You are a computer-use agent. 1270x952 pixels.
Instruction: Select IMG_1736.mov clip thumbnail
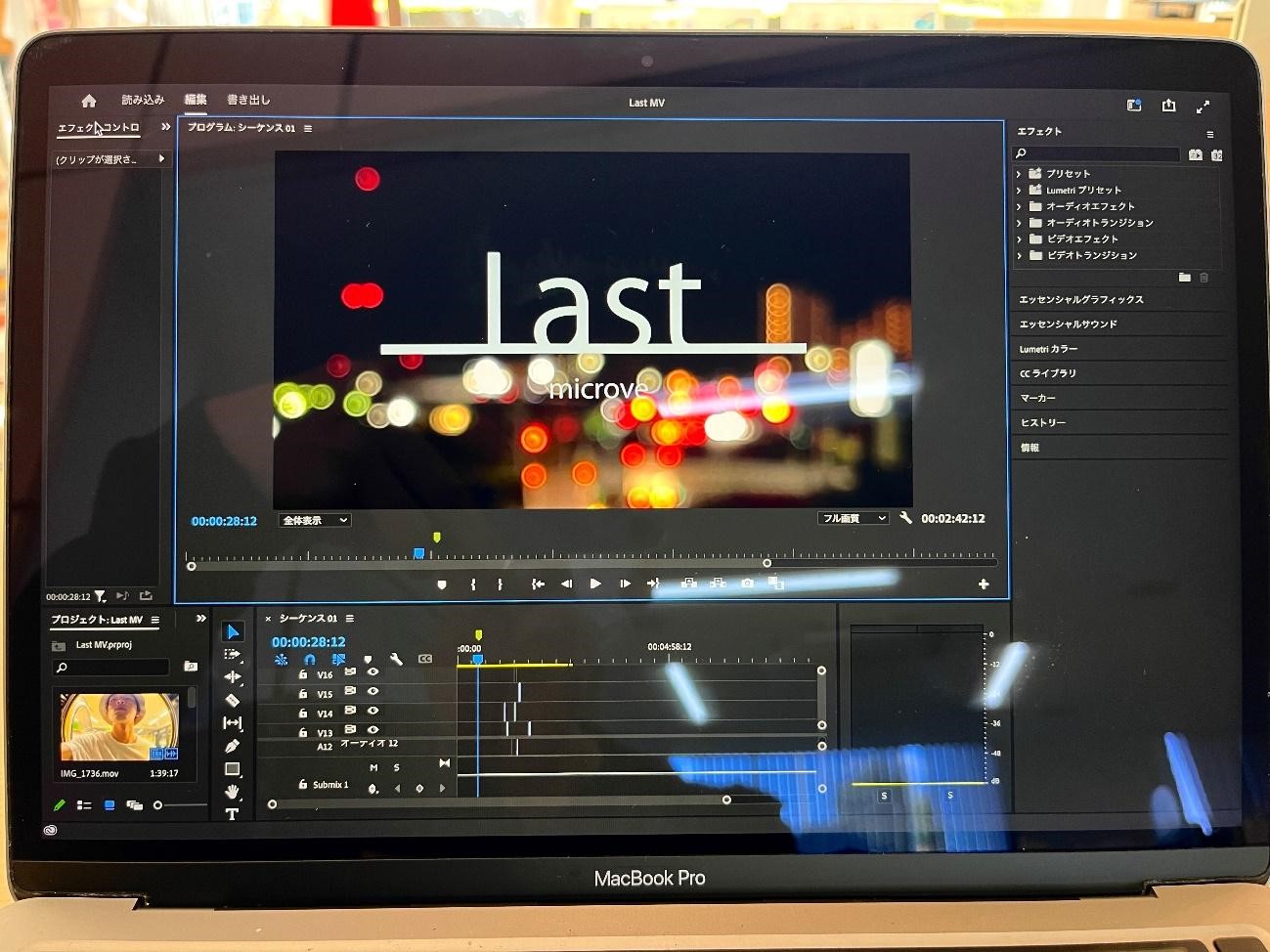click(119, 727)
